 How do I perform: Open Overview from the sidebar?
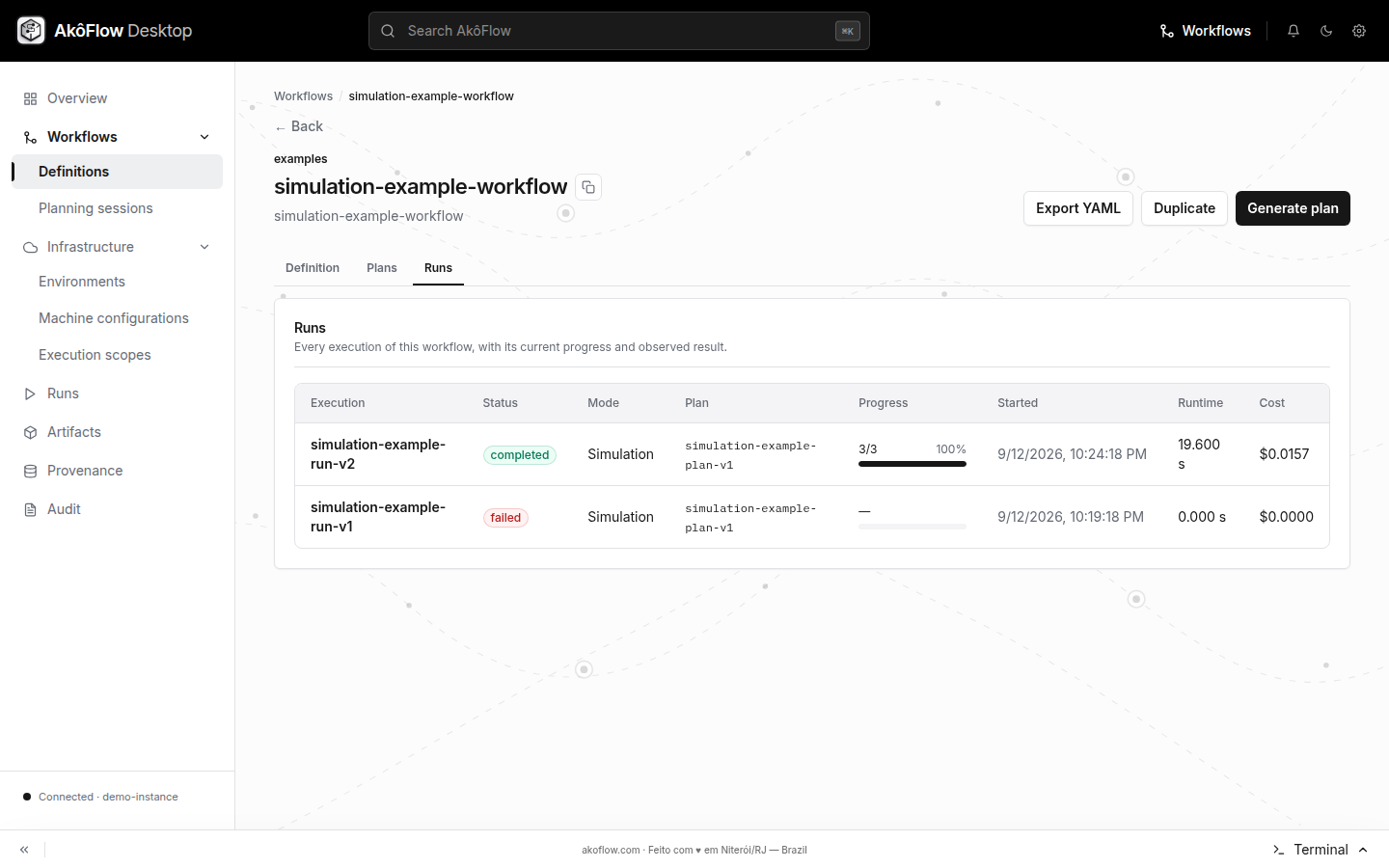[x=117, y=98]
